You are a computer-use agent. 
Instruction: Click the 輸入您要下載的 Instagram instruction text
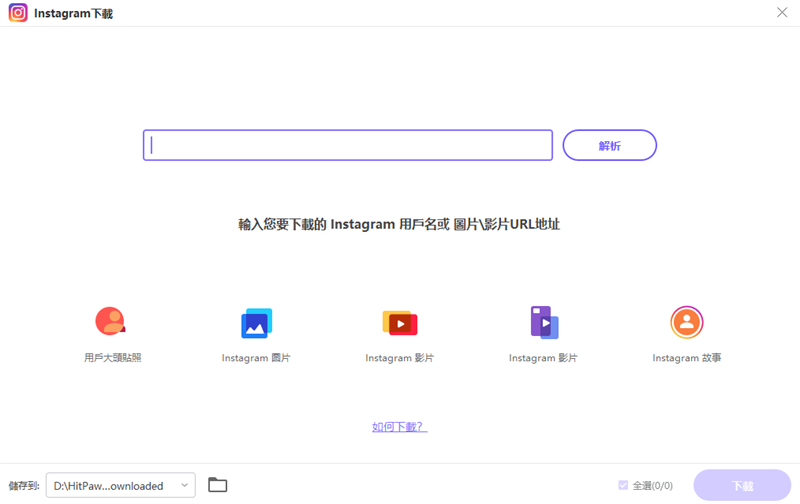[x=399, y=224]
